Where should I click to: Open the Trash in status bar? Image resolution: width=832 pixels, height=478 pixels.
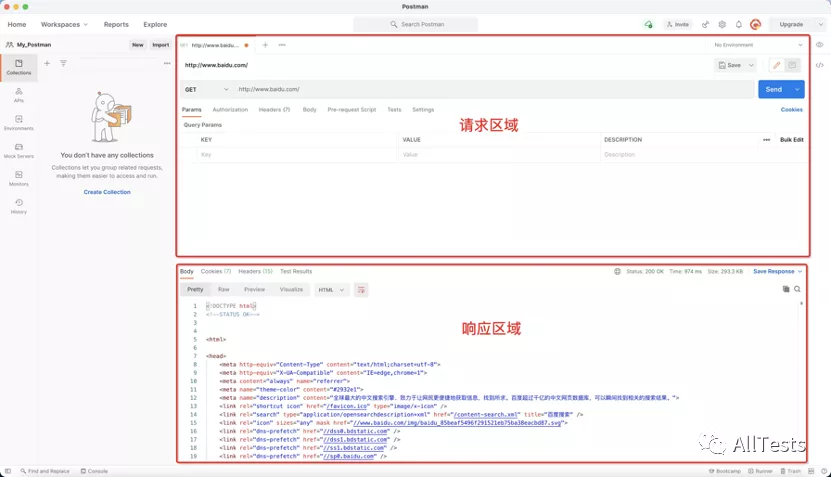pyautogui.click(x=791, y=471)
